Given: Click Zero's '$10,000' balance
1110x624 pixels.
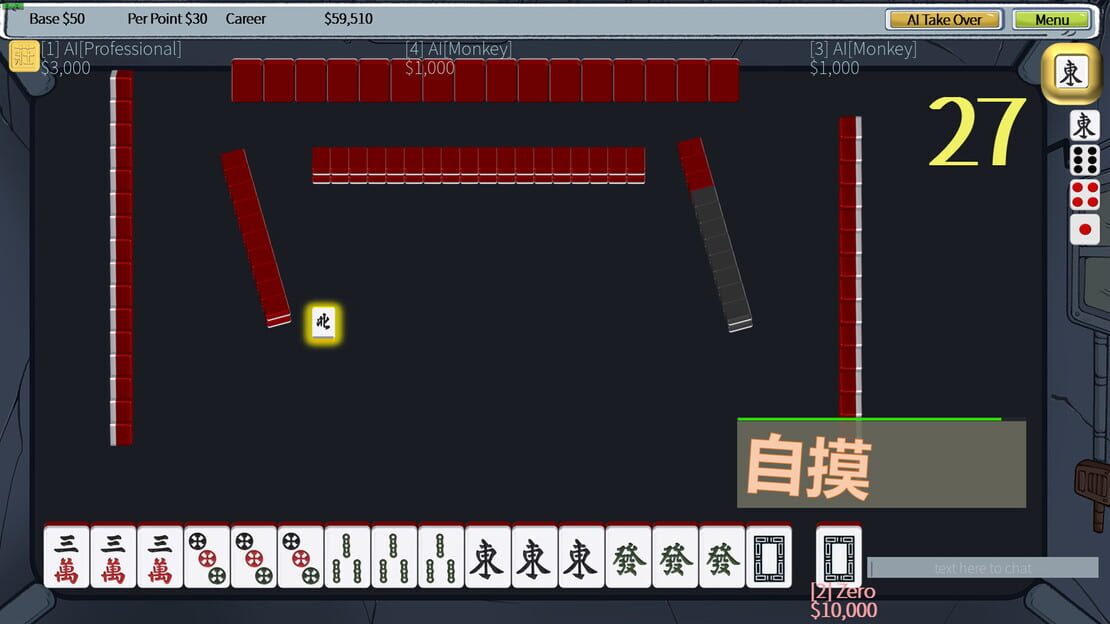Looking at the screenshot, I should coord(843,610).
